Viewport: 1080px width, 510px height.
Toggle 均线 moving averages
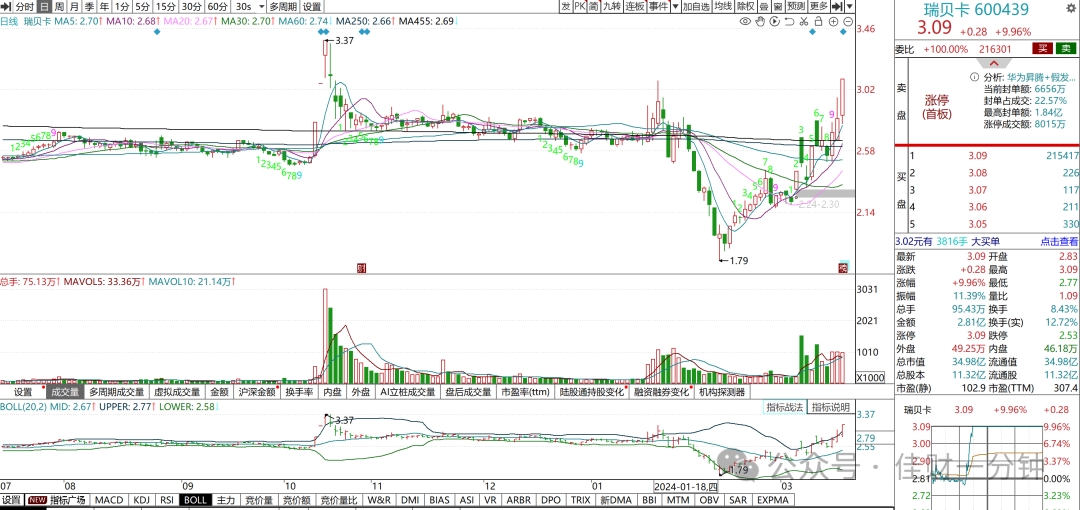point(723,6)
